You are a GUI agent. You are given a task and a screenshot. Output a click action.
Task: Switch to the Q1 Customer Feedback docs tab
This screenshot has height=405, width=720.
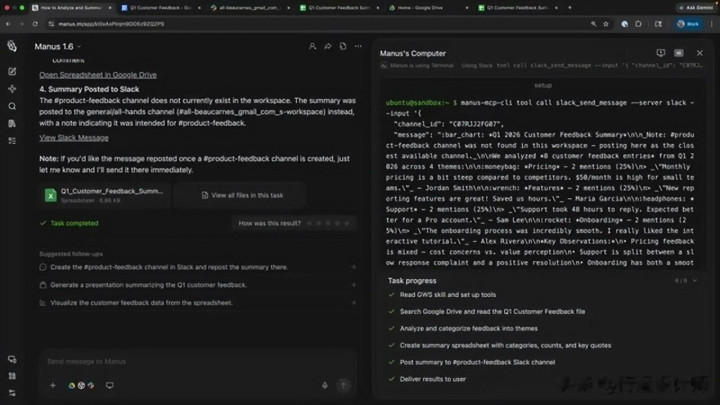[x=162, y=8]
